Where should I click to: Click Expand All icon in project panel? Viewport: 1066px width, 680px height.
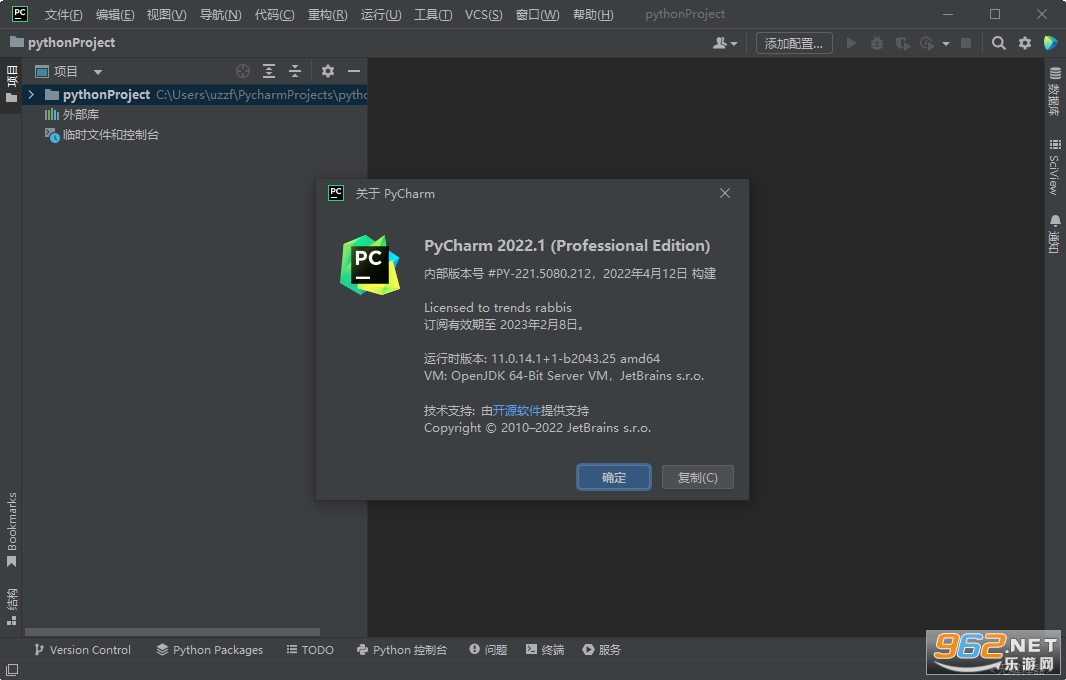coord(269,71)
